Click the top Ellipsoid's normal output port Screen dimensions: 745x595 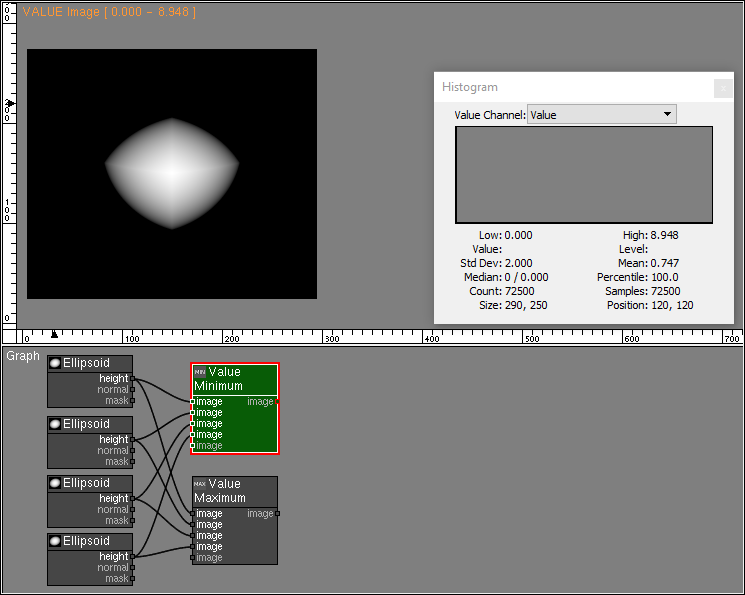pyautogui.click(x=133, y=390)
